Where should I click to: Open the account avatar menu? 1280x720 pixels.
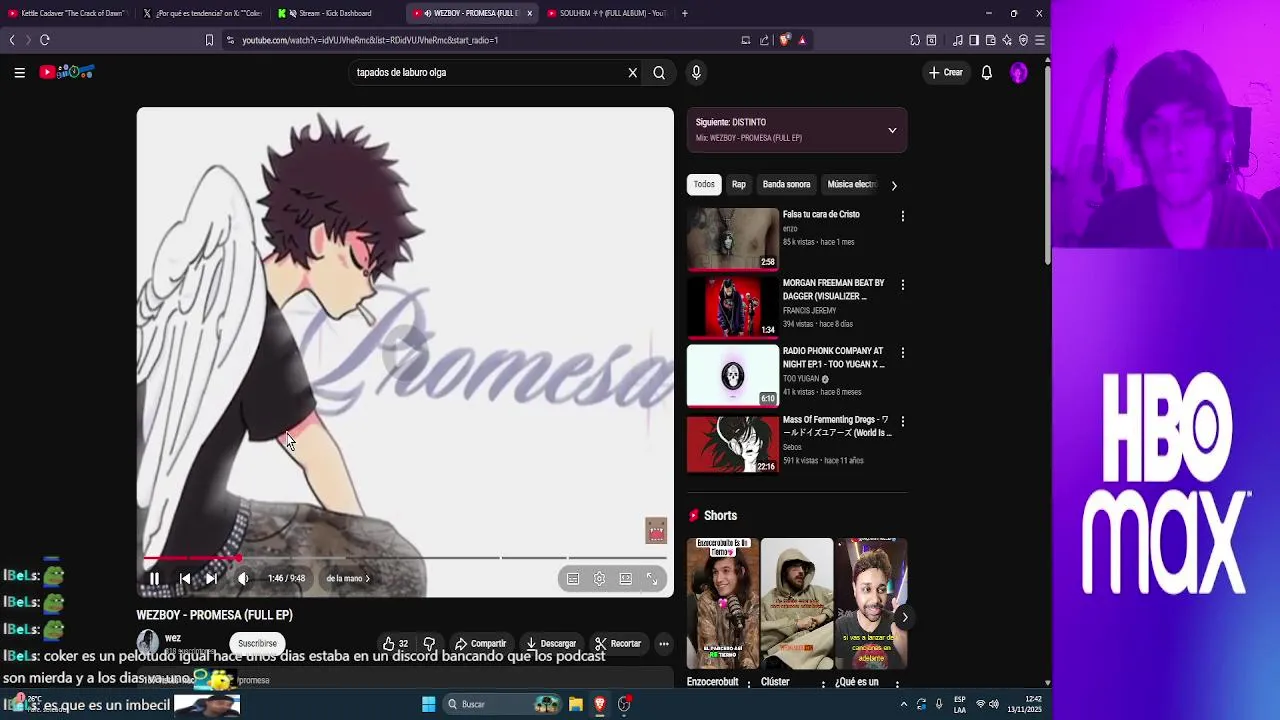coord(1018,72)
